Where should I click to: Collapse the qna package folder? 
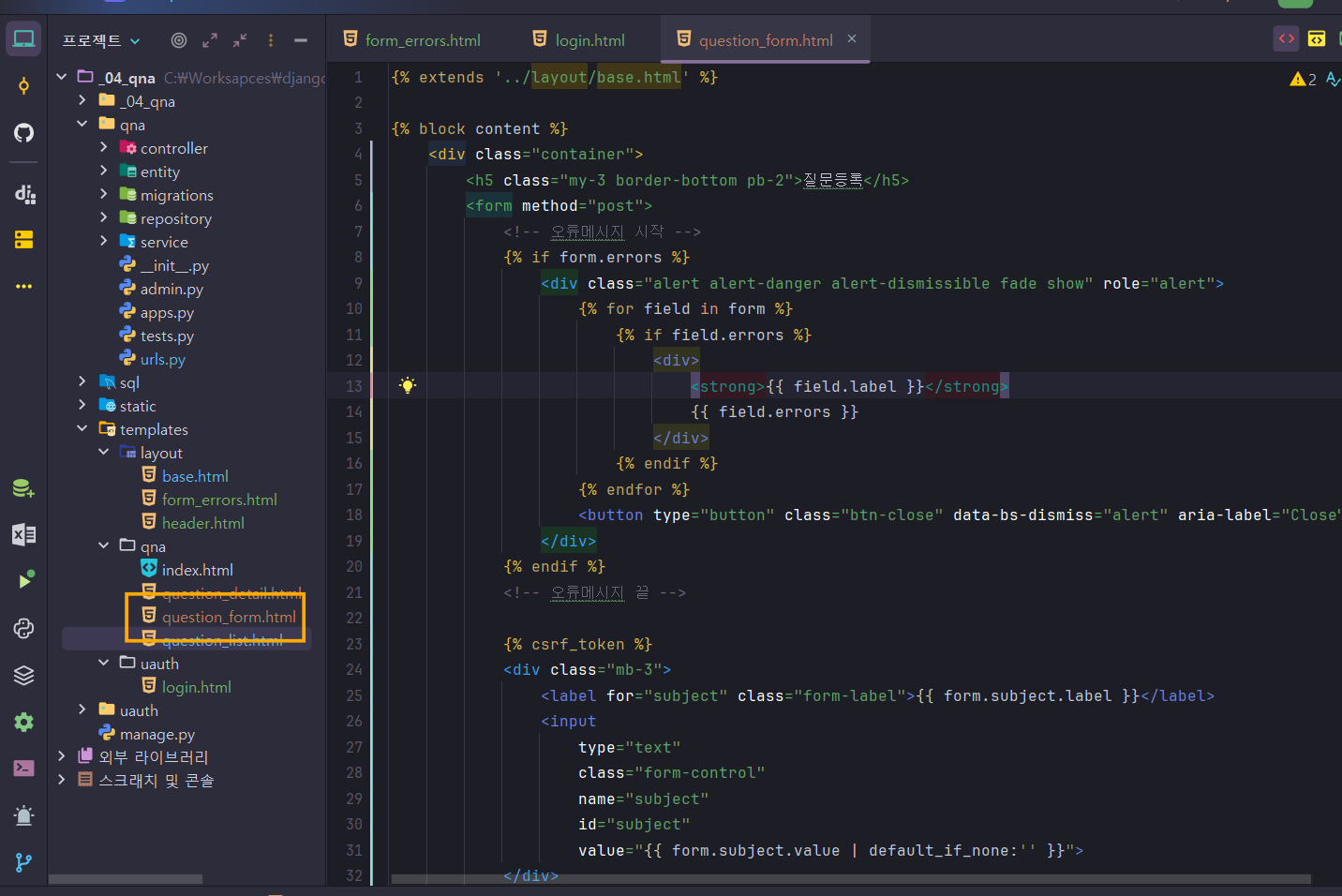82,124
